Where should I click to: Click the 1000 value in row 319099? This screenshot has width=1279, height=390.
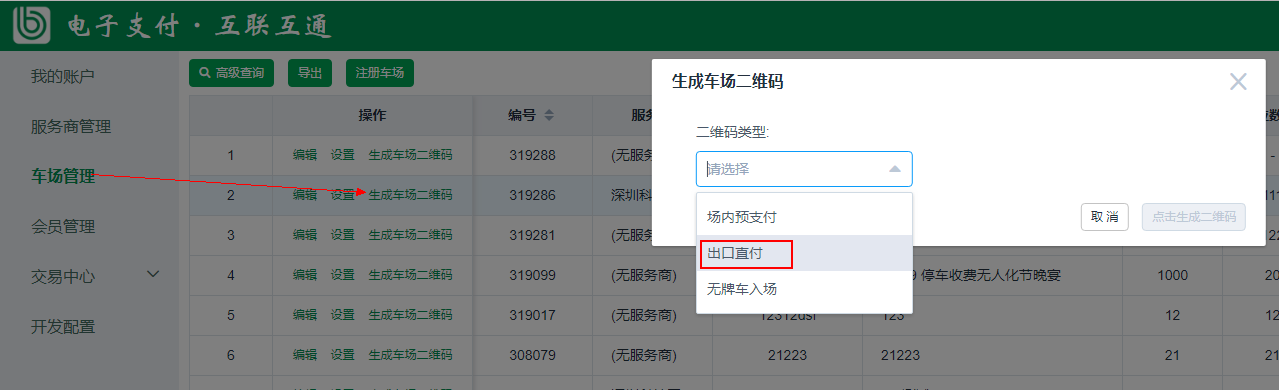tap(1172, 275)
